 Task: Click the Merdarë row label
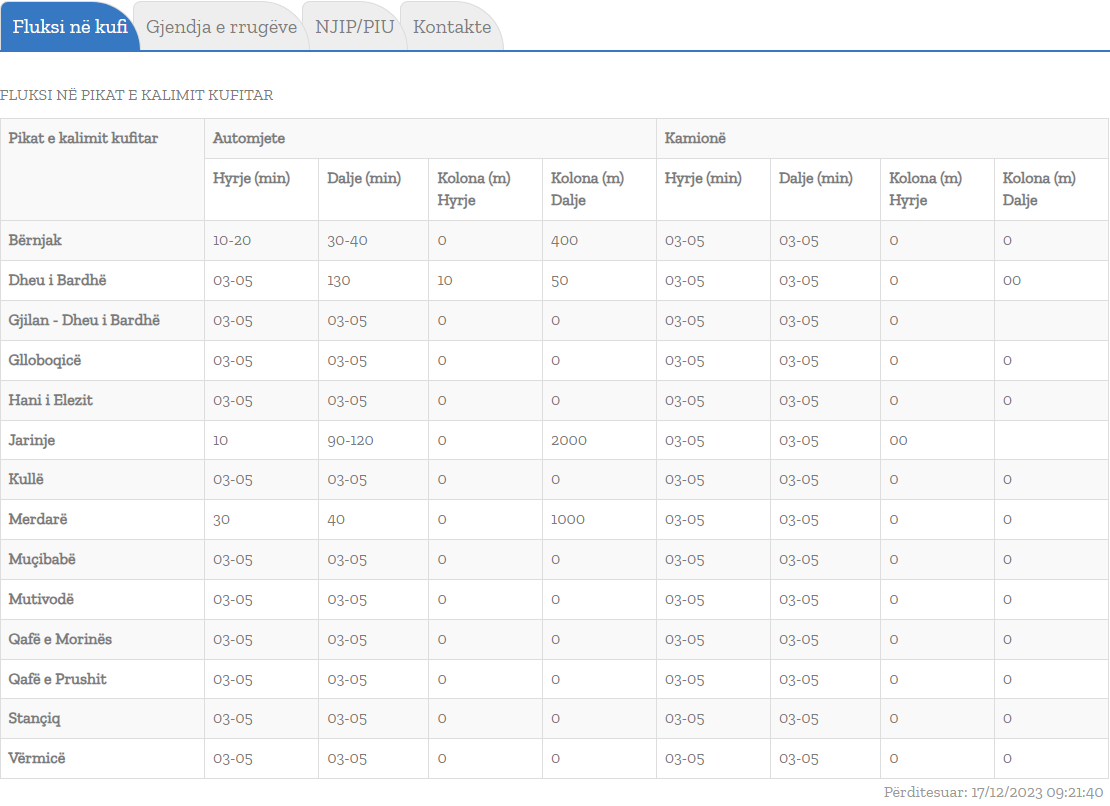click(38, 519)
